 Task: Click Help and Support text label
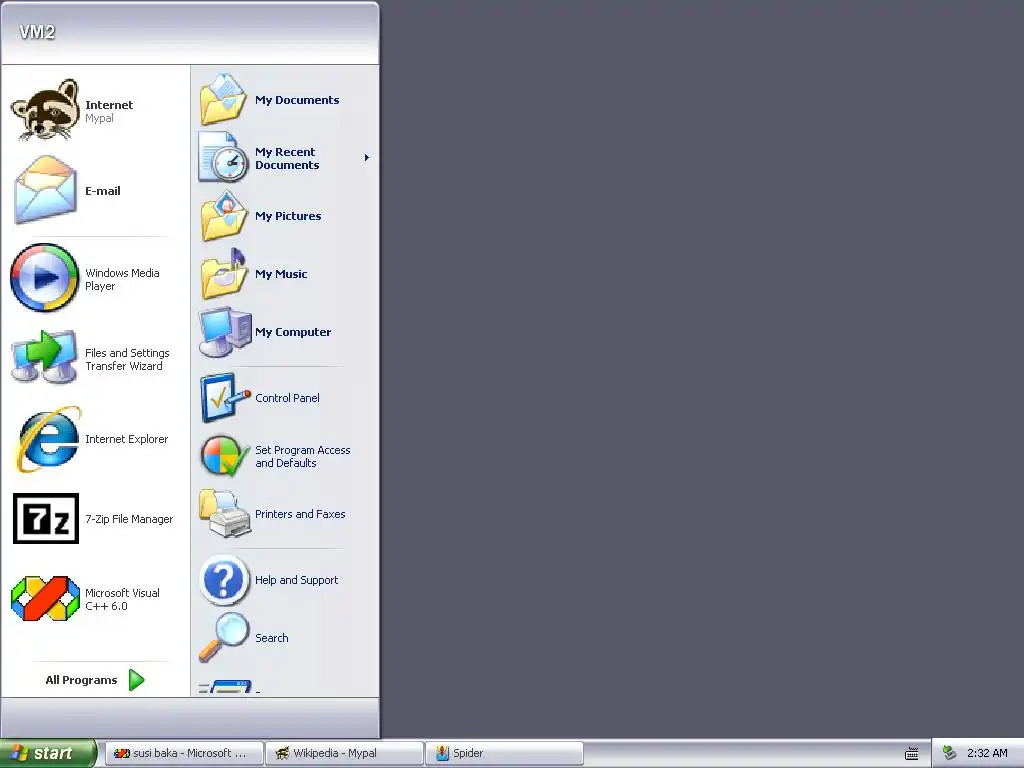point(296,580)
